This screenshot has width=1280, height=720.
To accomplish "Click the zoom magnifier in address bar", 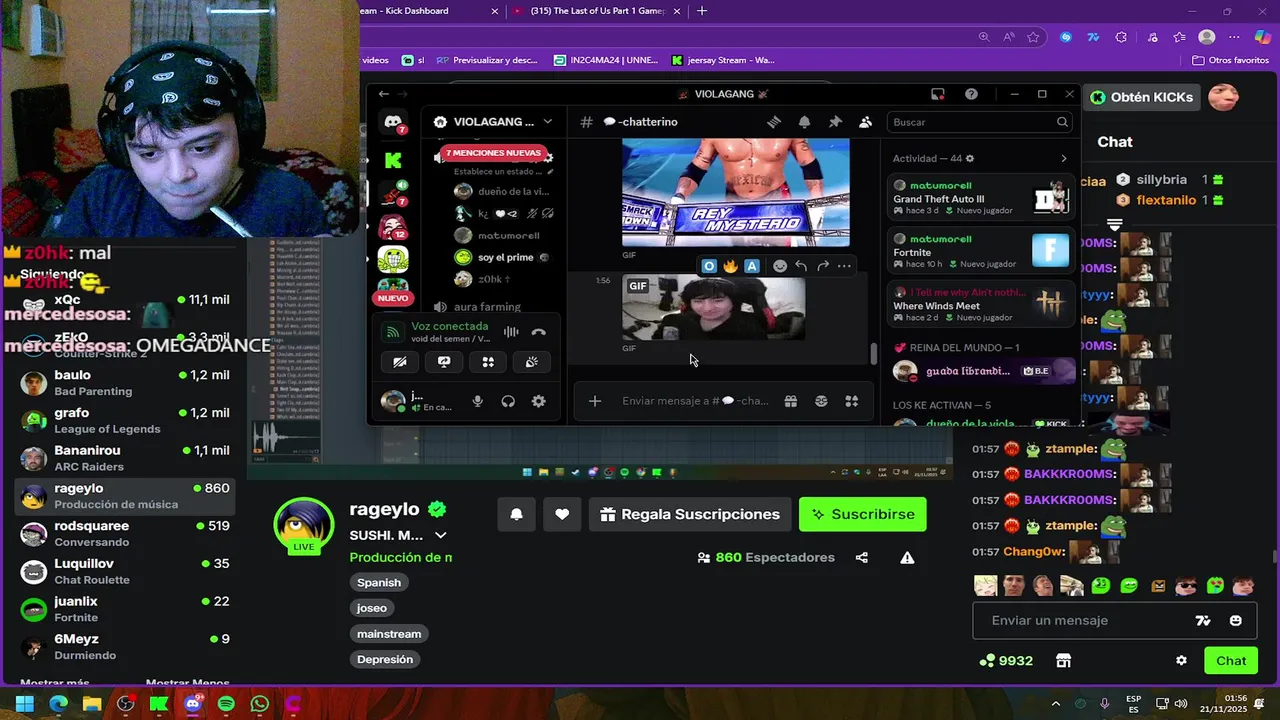I will coord(984,37).
